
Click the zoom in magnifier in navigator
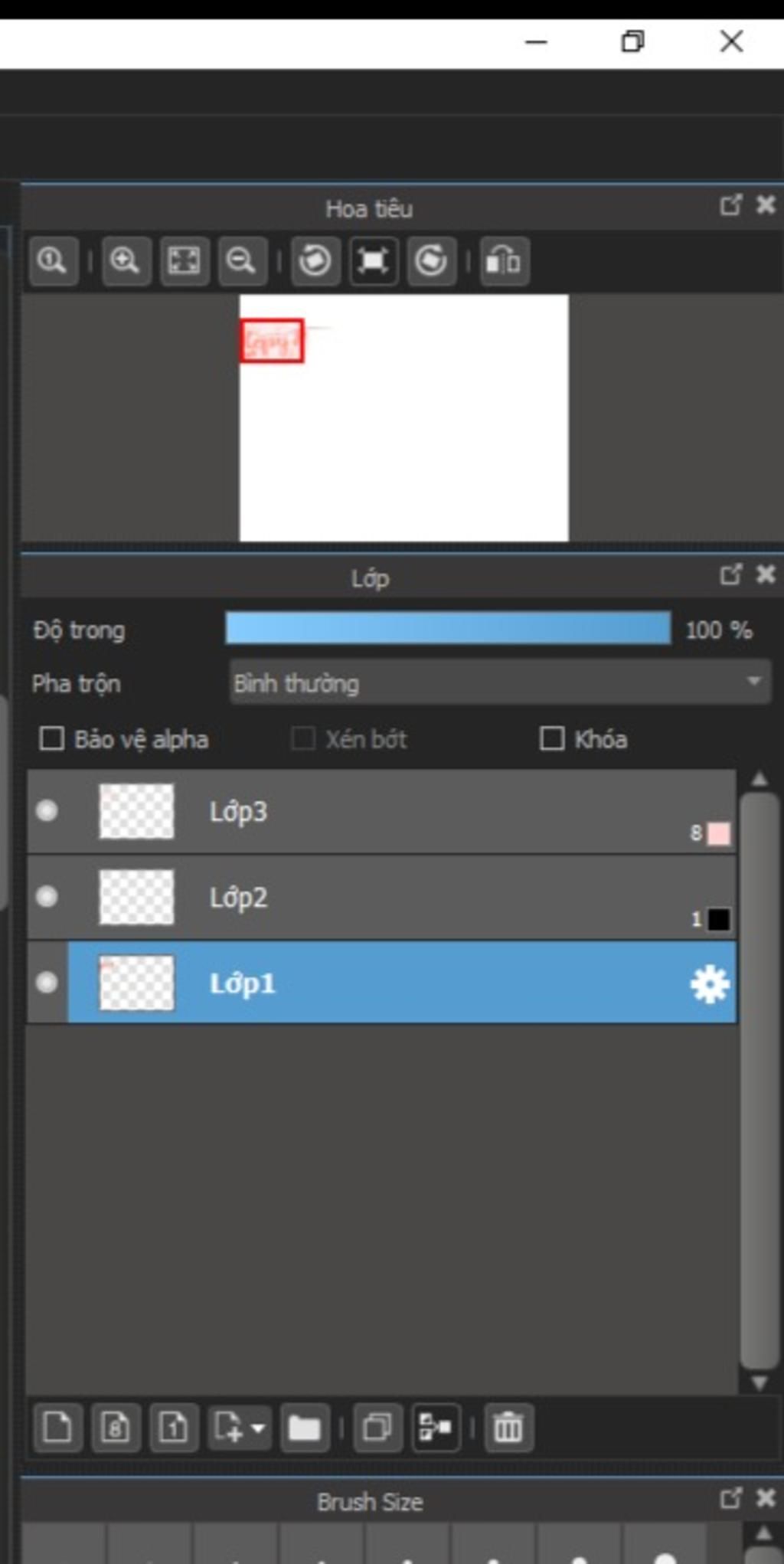coord(126,261)
